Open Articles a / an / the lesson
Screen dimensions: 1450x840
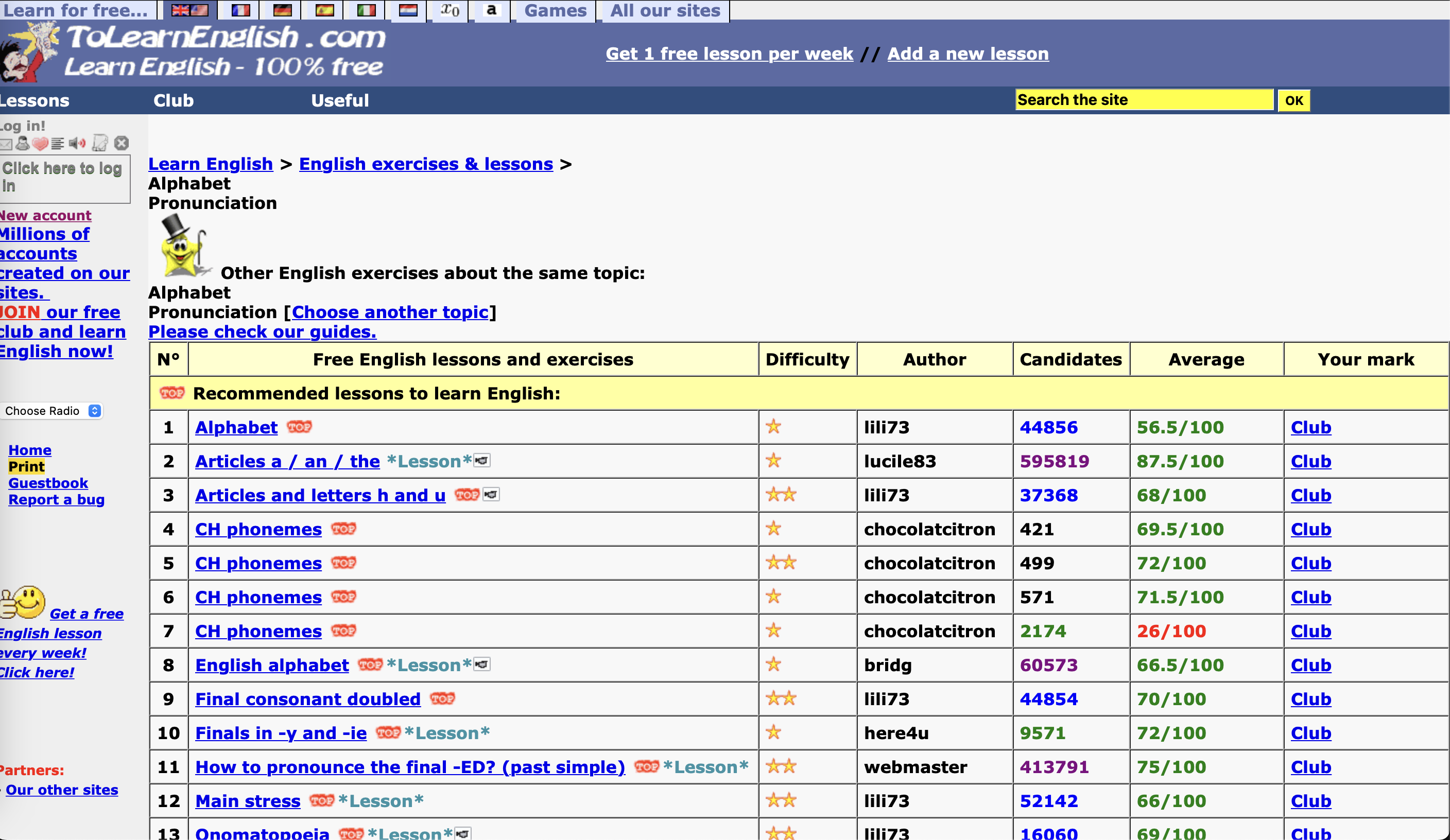pos(288,461)
